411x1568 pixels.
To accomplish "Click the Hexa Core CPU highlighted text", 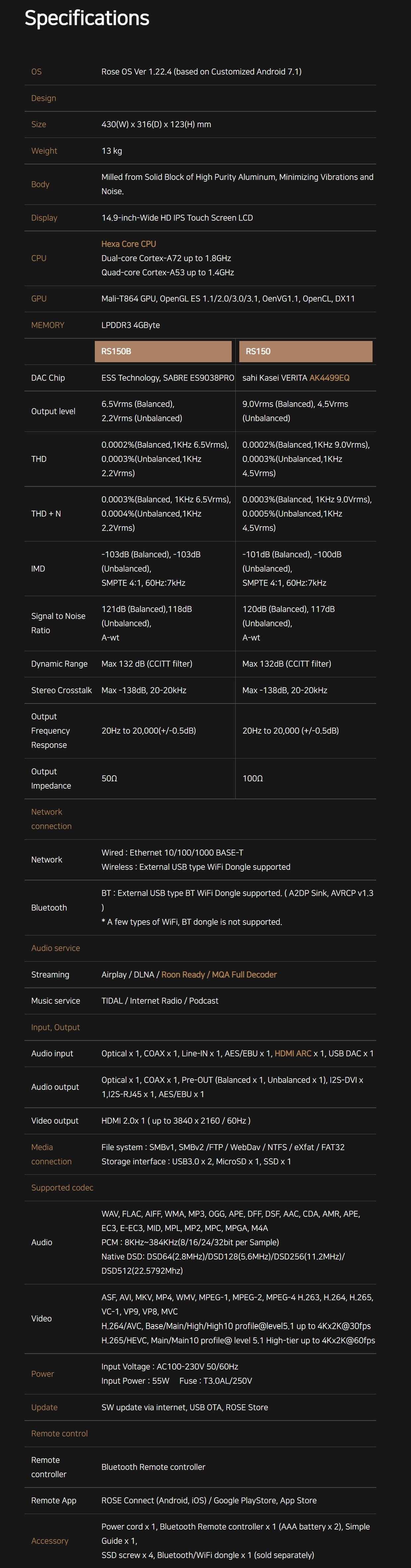I will click(129, 244).
